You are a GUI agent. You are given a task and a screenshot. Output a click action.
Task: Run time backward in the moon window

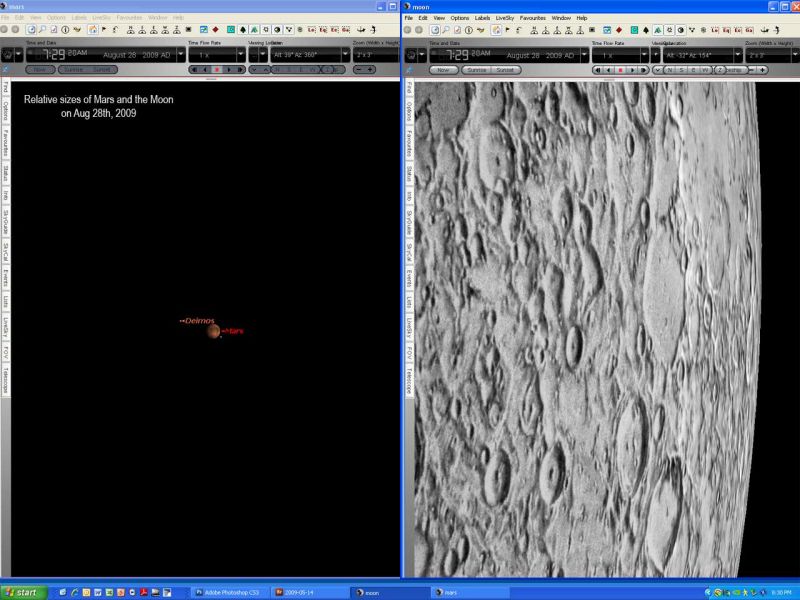pyautogui.click(x=609, y=70)
